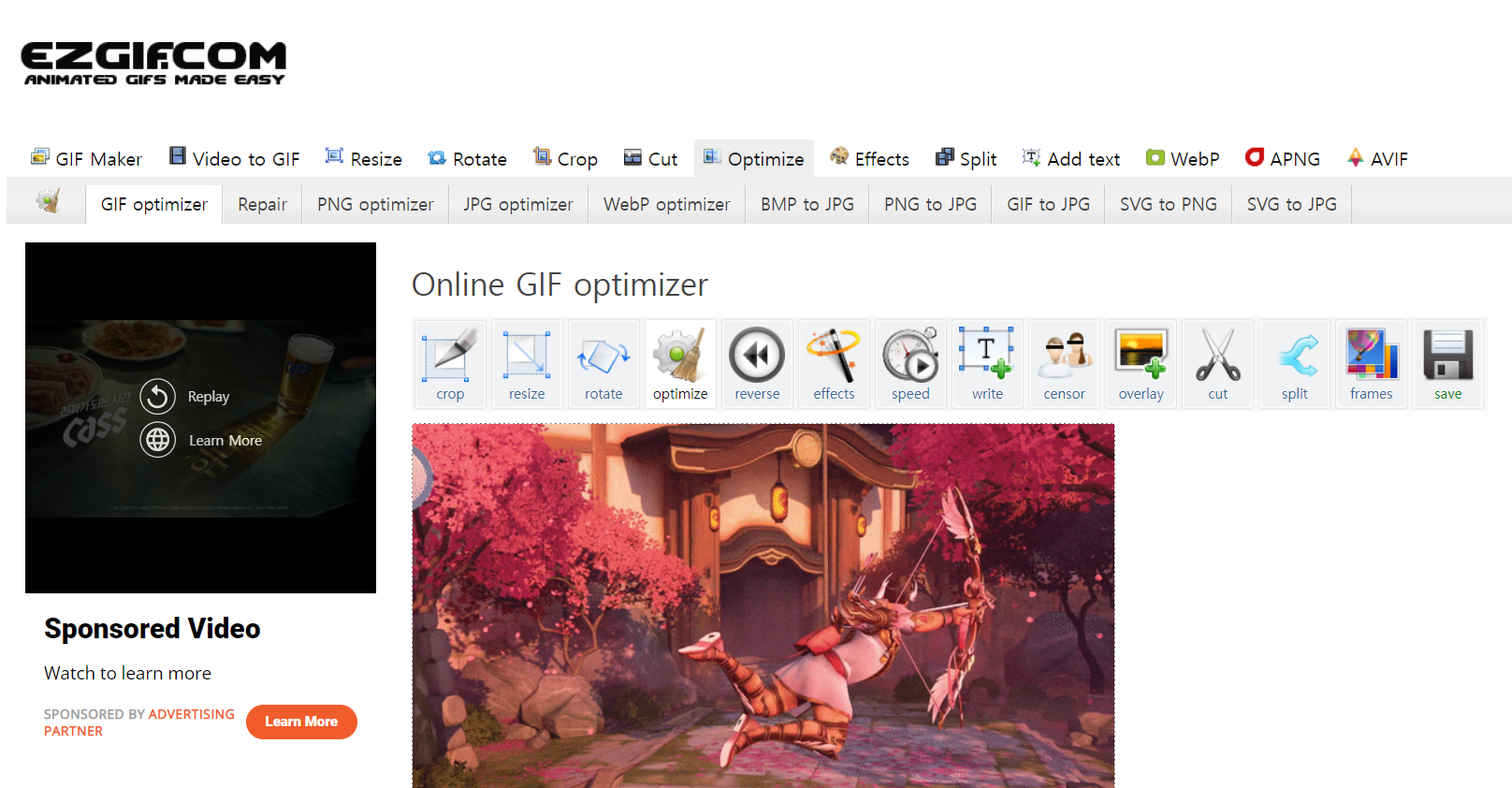Choose the rotate tool icon
Screen dimensions: 1512x788
pyautogui.click(x=603, y=364)
